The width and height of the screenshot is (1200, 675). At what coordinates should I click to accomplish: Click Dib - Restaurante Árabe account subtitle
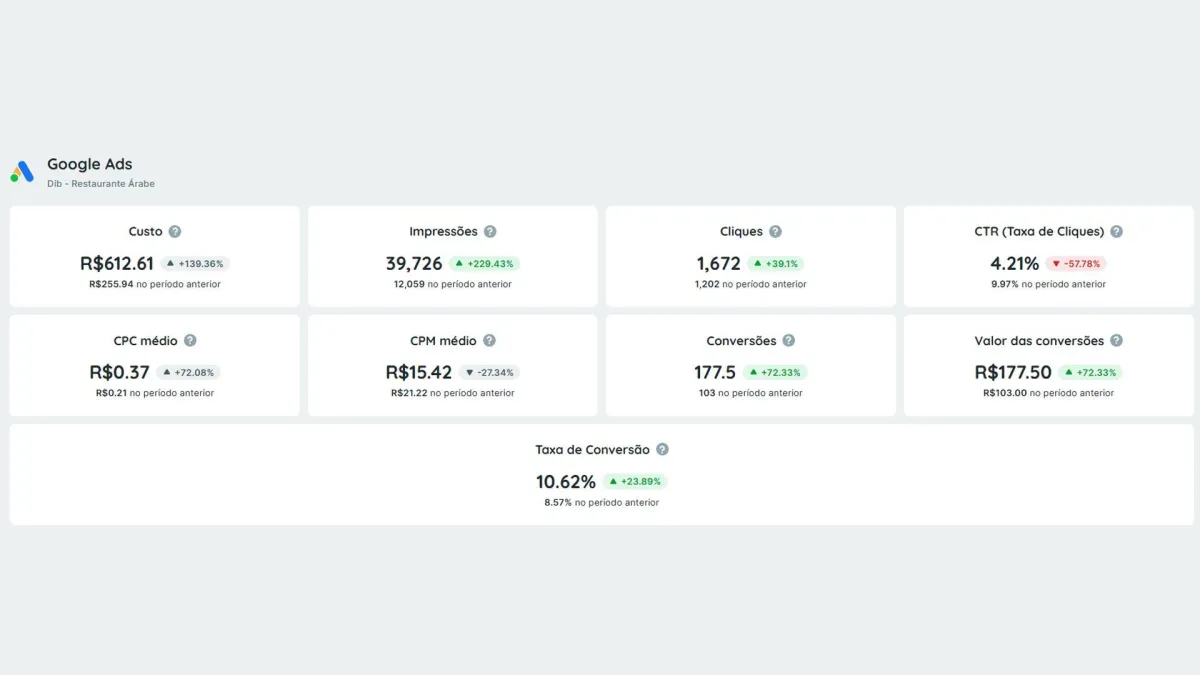tap(101, 184)
